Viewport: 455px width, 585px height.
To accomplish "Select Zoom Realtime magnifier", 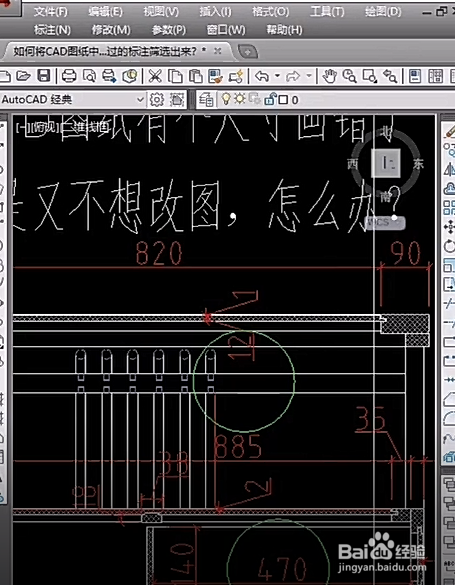I will pos(349,76).
